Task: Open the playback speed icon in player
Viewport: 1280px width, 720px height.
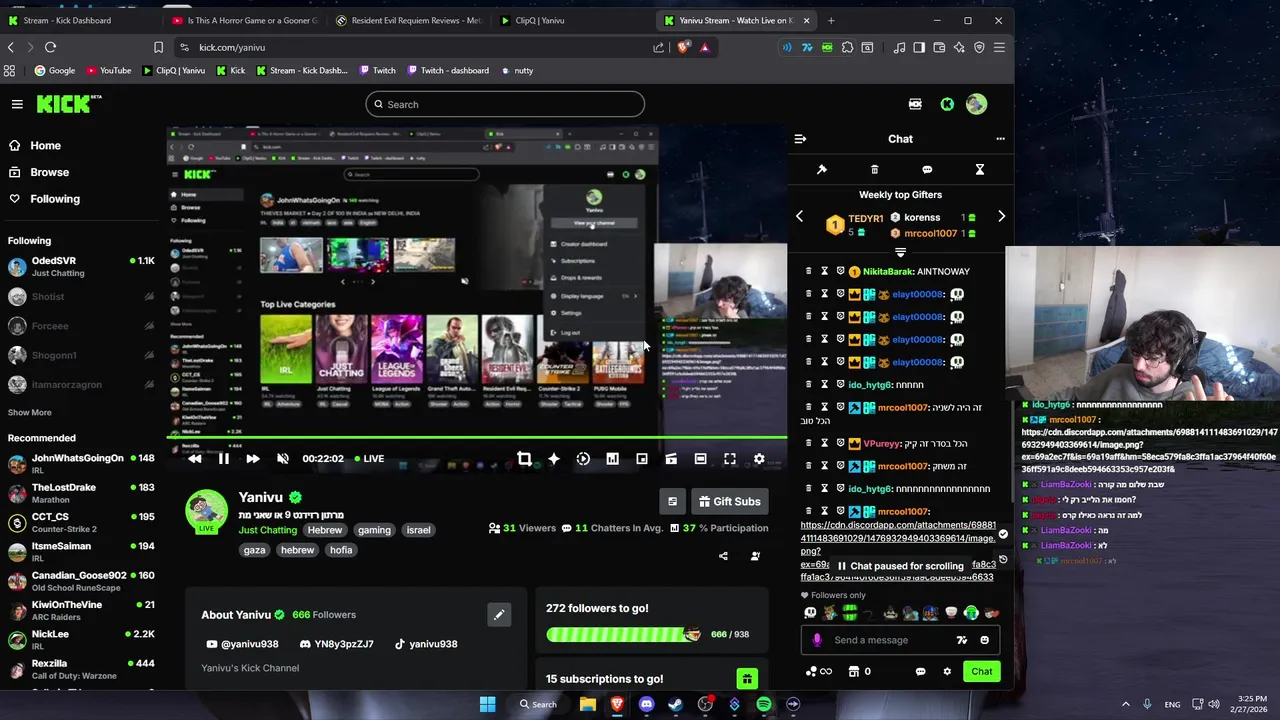Action: [583, 459]
